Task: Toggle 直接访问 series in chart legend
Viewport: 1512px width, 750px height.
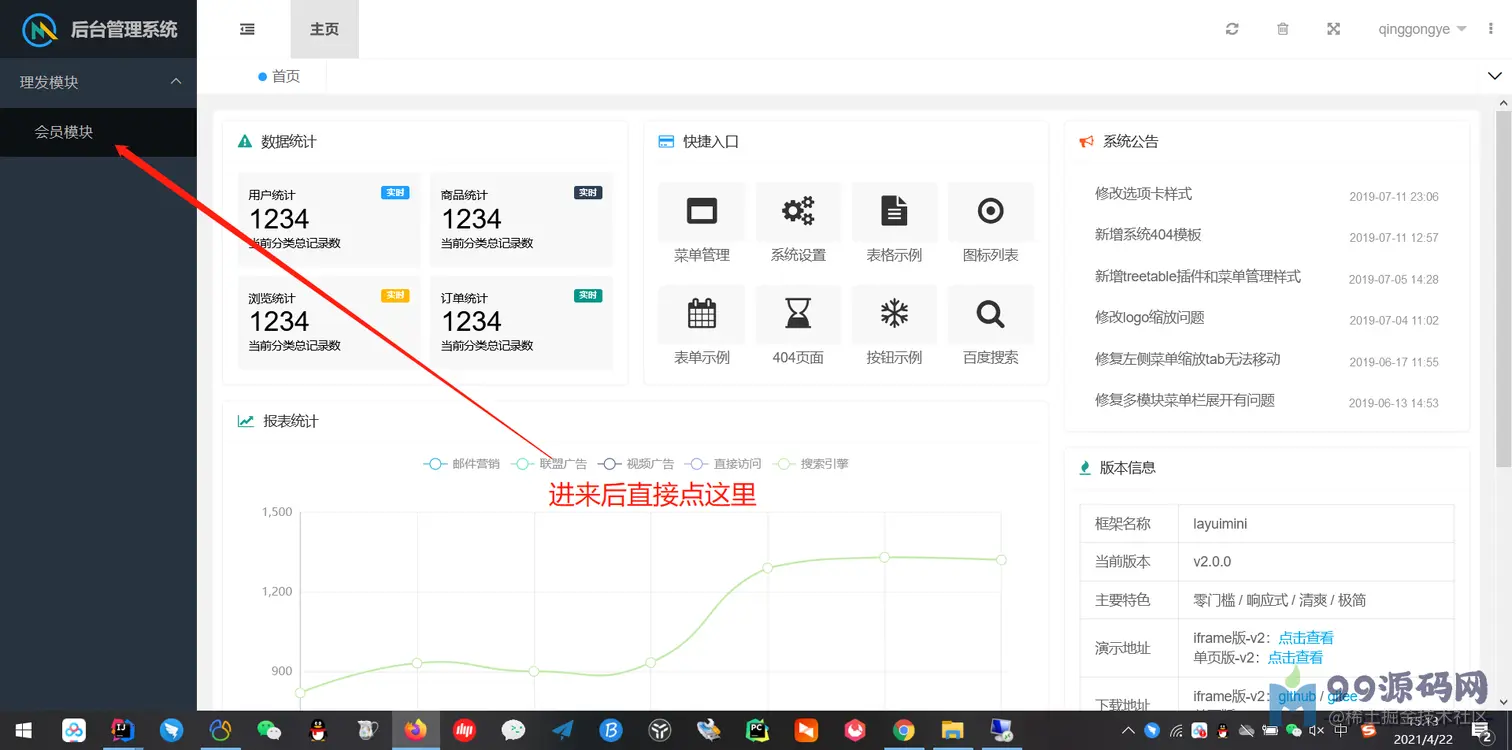Action: [x=723, y=464]
